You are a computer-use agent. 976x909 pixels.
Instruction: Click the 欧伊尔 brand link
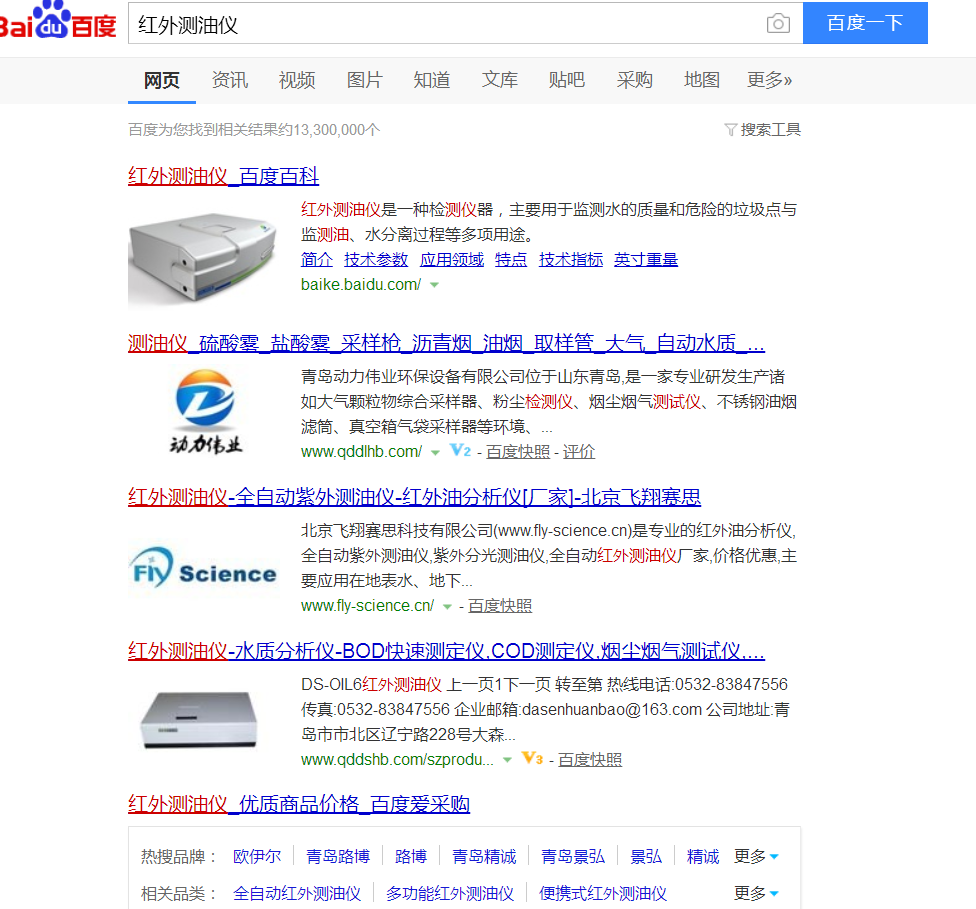tap(257, 857)
